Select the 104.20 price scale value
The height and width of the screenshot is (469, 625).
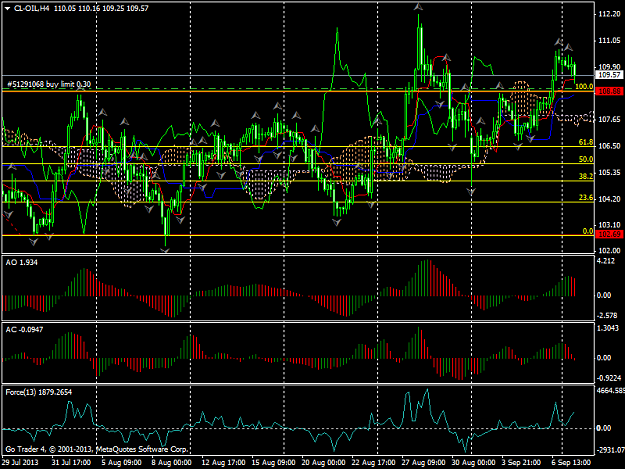pos(609,199)
